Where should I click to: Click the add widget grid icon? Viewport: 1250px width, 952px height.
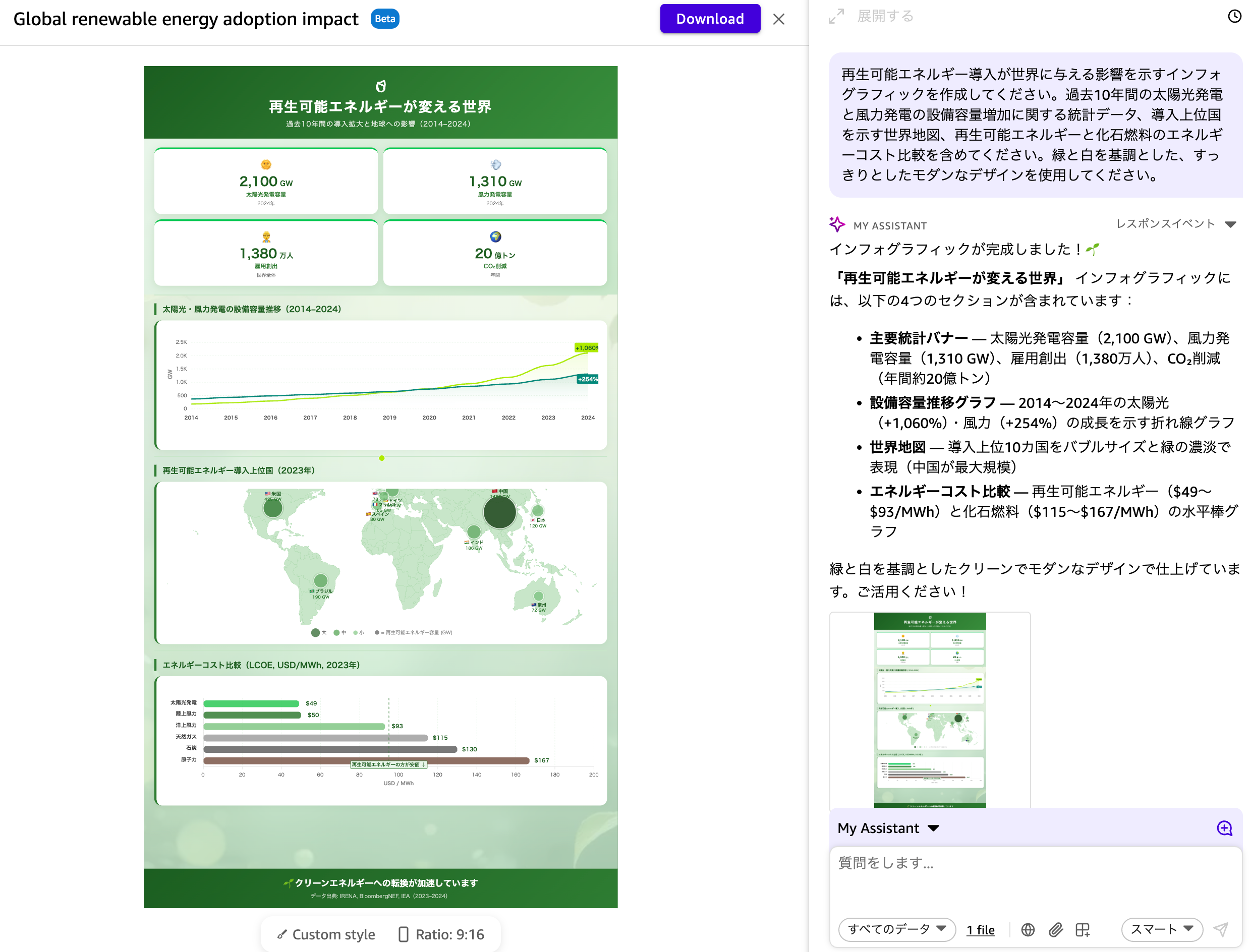pyautogui.click(x=1082, y=930)
